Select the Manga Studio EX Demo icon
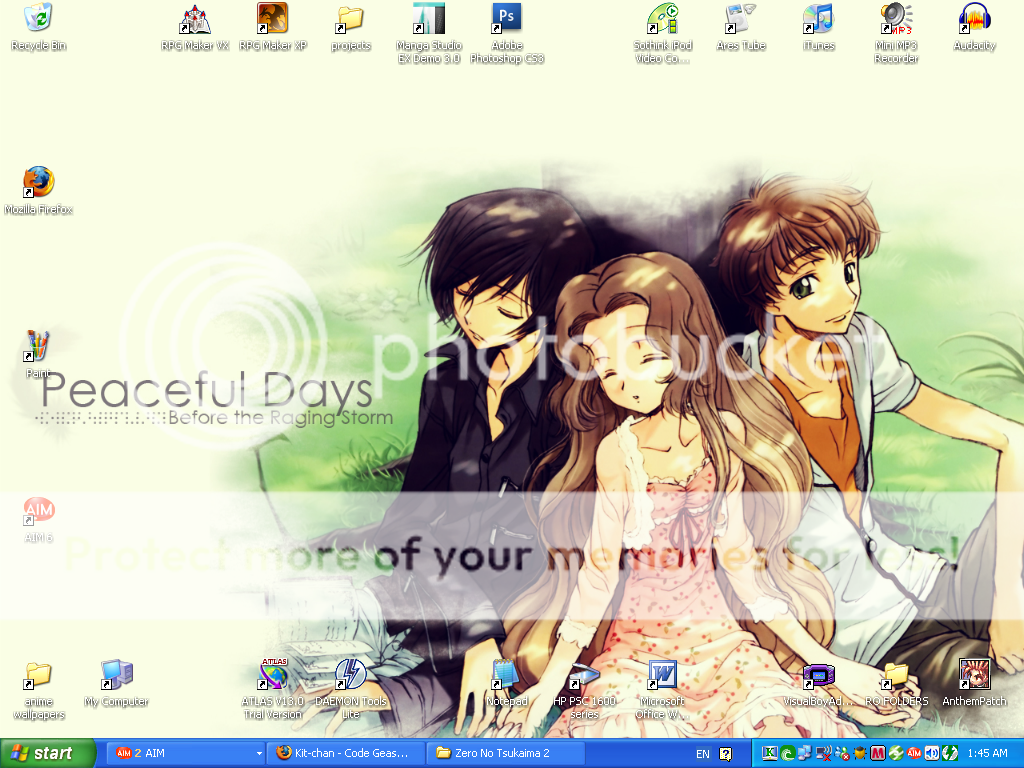 pyautogui.click(x=428, y=19)
